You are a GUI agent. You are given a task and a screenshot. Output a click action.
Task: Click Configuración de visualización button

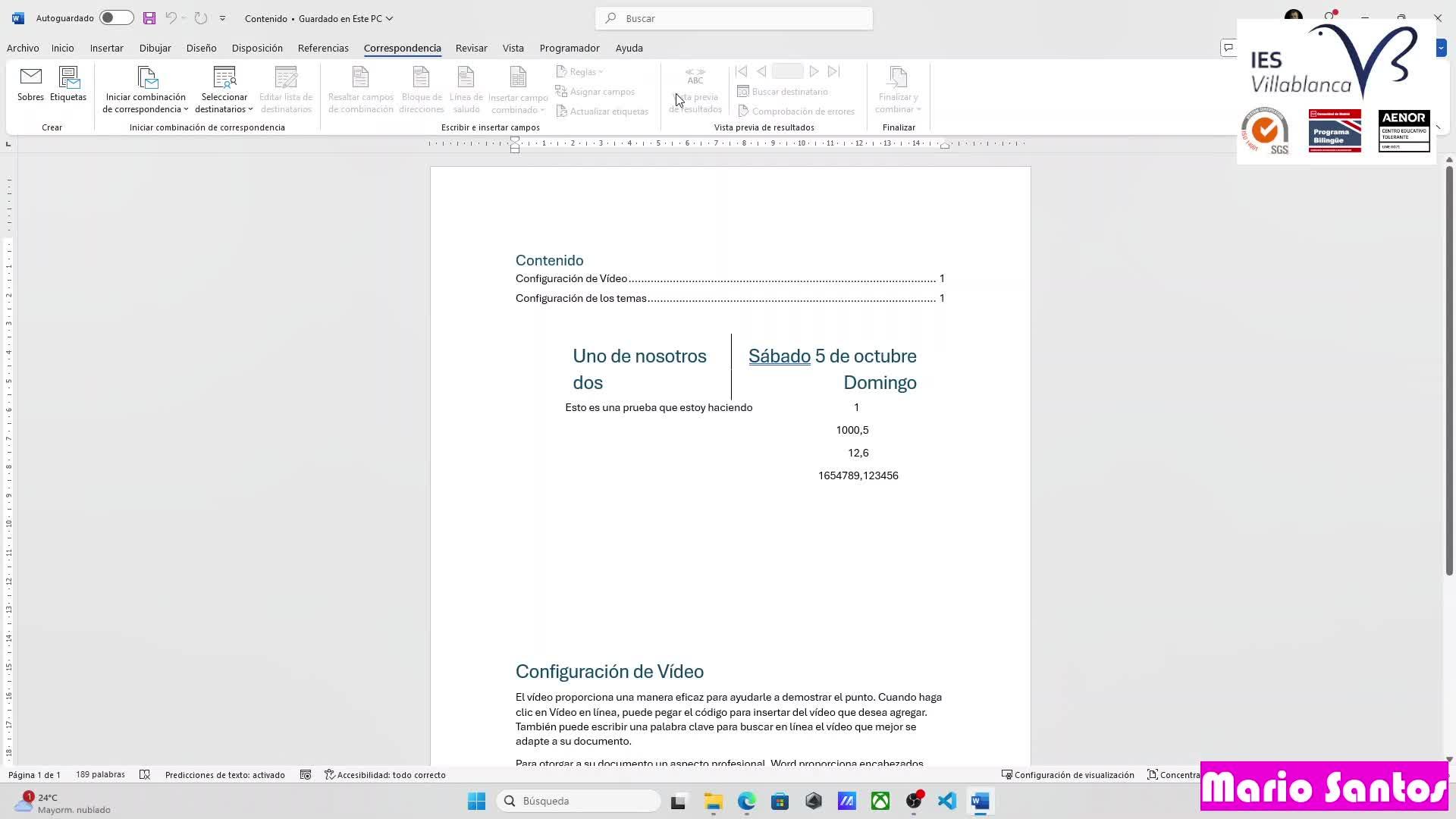coord(1068,775)
